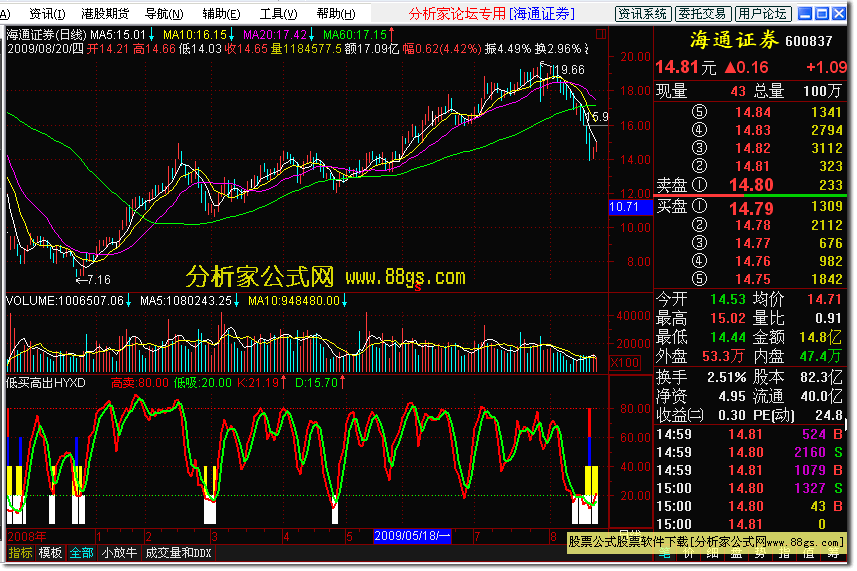Viewport: 857px width, 571px height.
Task: Click the 海通证券 stock name header
Action: pyautogui.click(x=734, y=40)
